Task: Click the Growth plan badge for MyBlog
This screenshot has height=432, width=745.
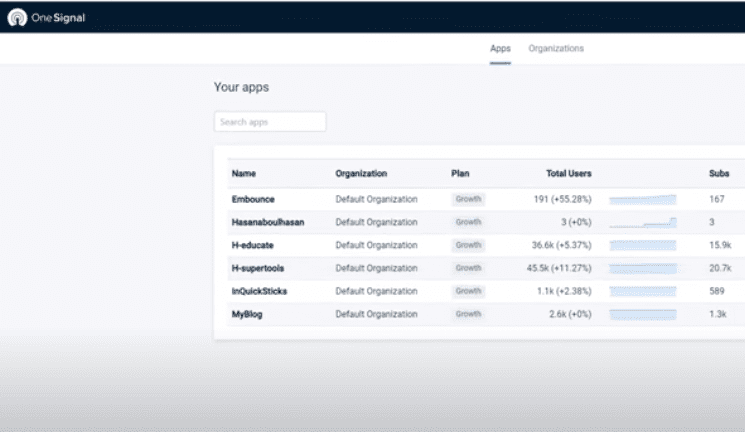Action: point(468,314)
